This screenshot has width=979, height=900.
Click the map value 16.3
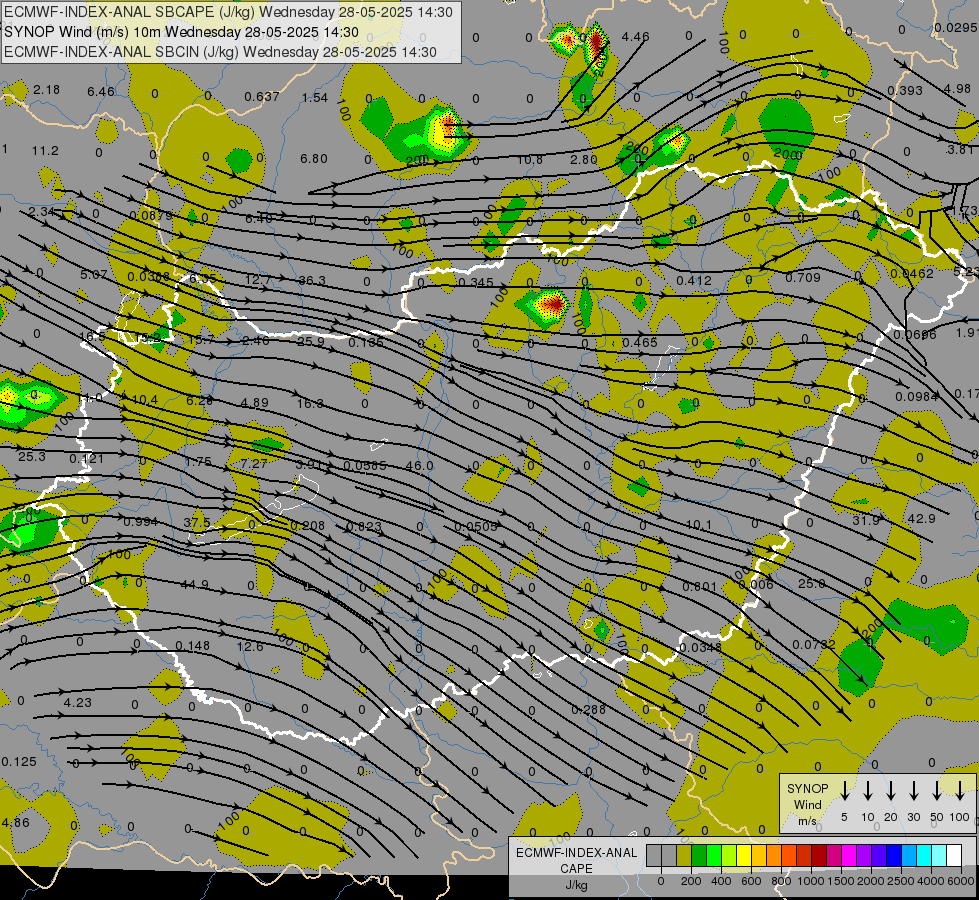click(310, 403)
